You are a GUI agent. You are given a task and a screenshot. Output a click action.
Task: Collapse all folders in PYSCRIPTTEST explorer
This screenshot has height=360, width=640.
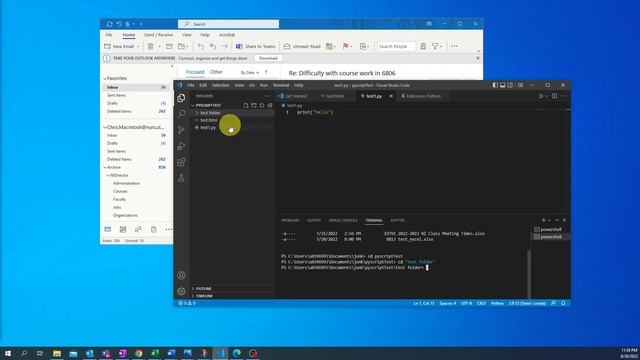(270, 105)
